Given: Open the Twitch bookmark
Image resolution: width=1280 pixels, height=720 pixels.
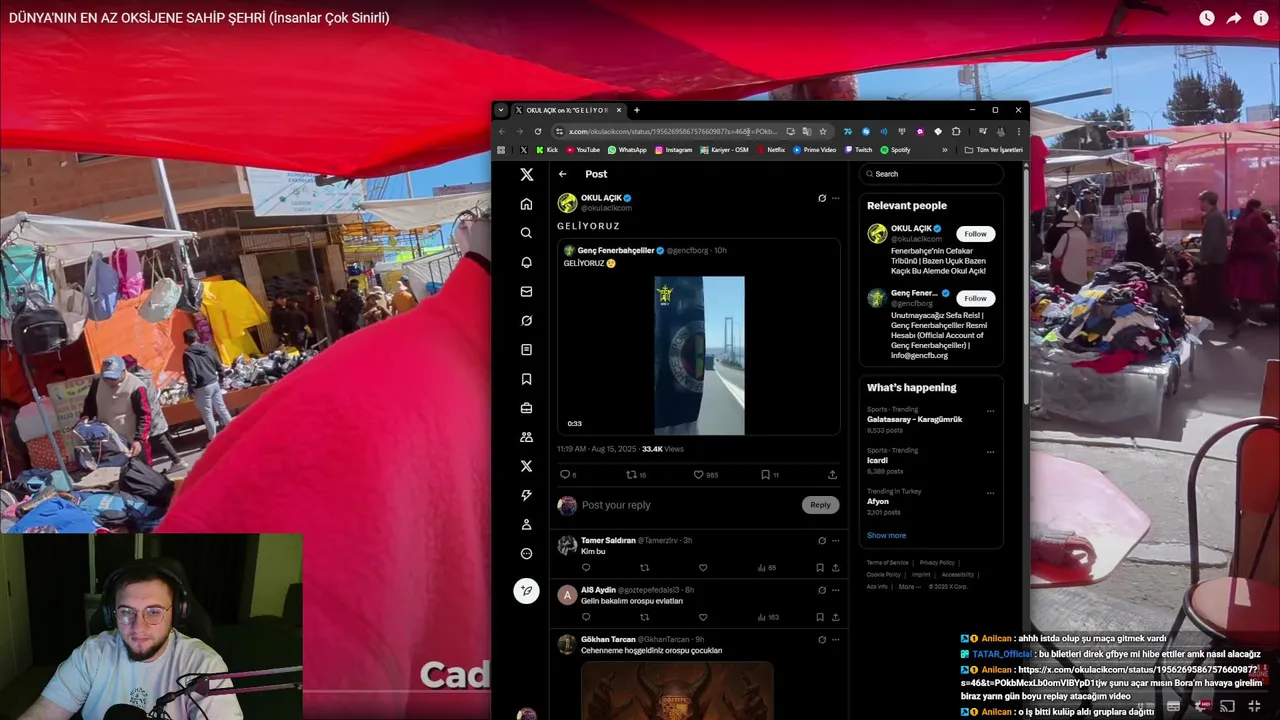Looking at the screenshot, I should tap(858, 150).
